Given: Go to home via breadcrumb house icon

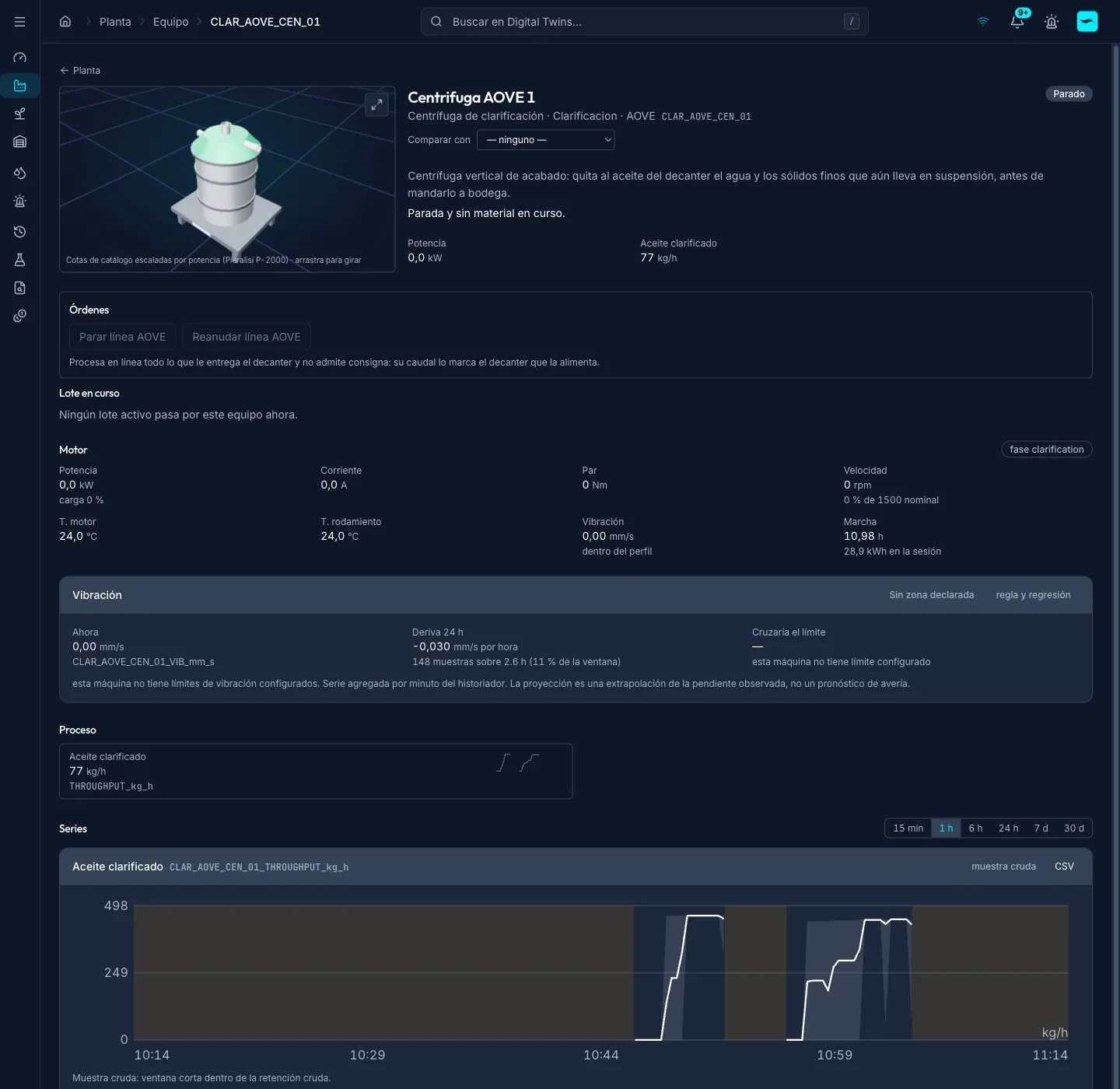Looking at the screenshot, I should (x=65, y=22).
